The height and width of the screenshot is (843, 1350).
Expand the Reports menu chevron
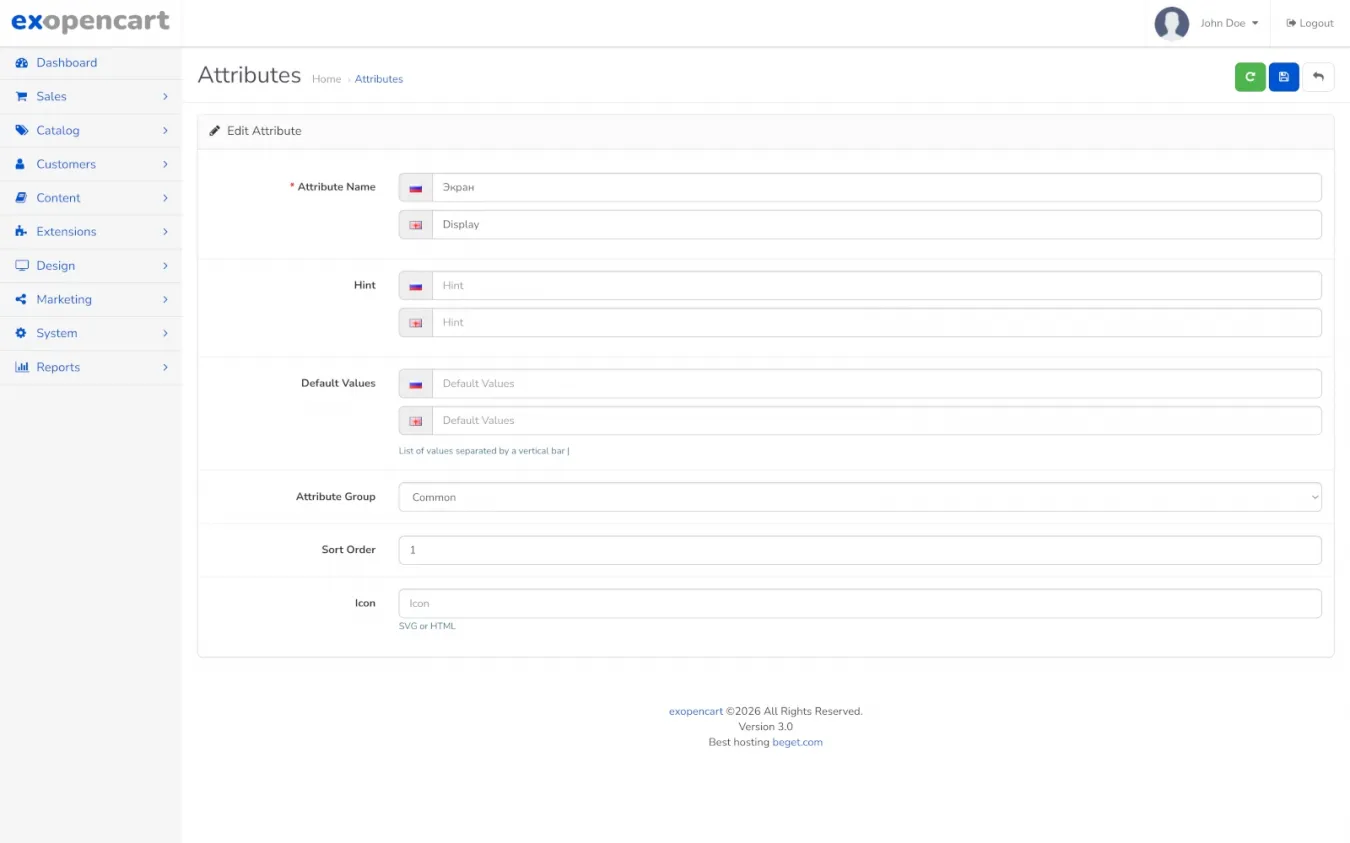coord(165,367)
